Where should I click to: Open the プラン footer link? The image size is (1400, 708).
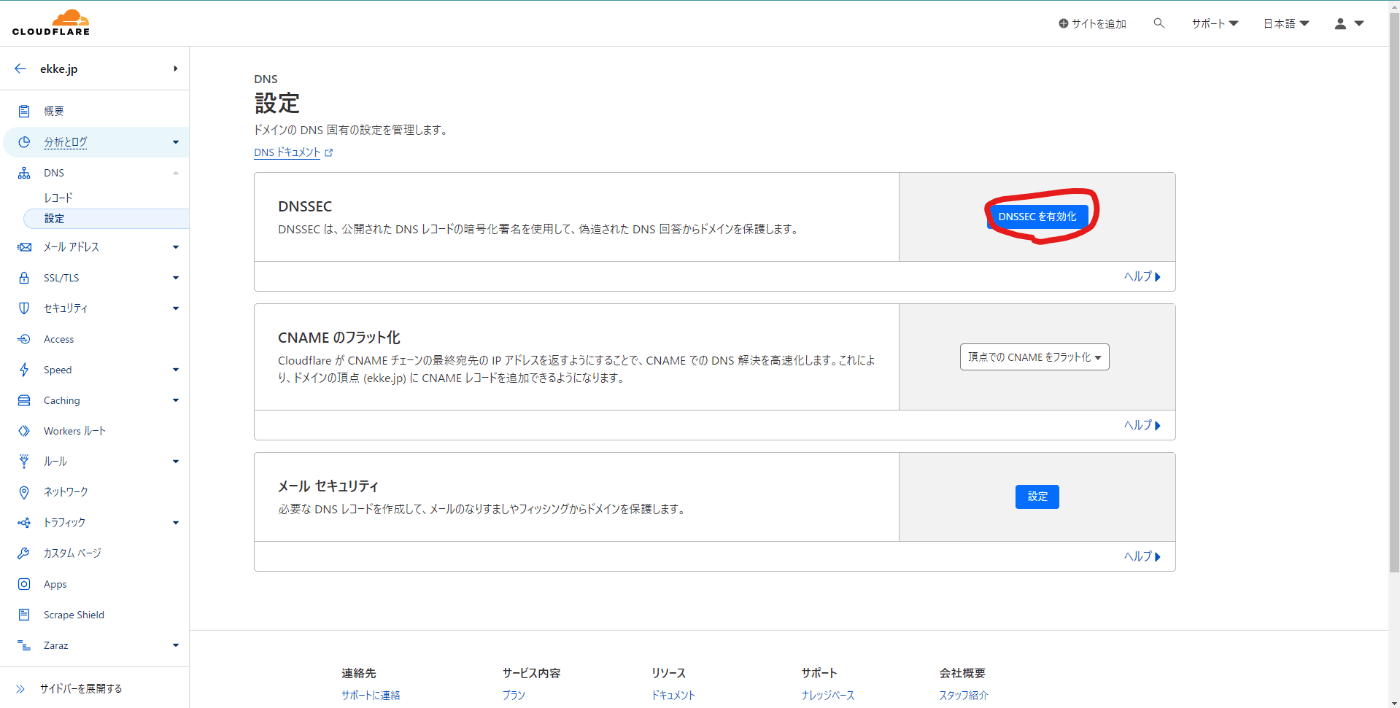514,695
